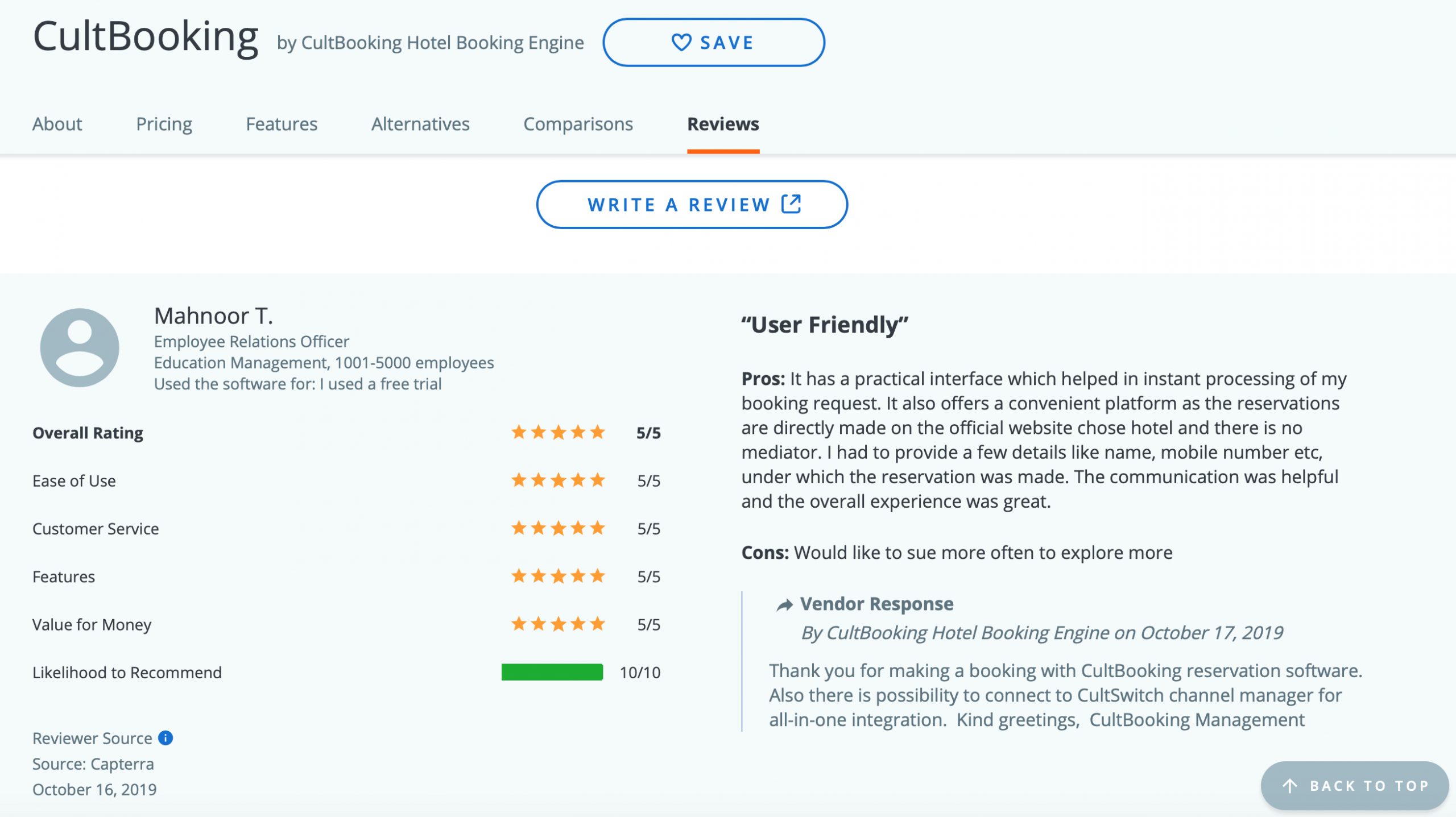Image resolution: width=1456 pixels, height=817 pixels.
Task: Switch to the Pricing tab
Action: (164, 123)
